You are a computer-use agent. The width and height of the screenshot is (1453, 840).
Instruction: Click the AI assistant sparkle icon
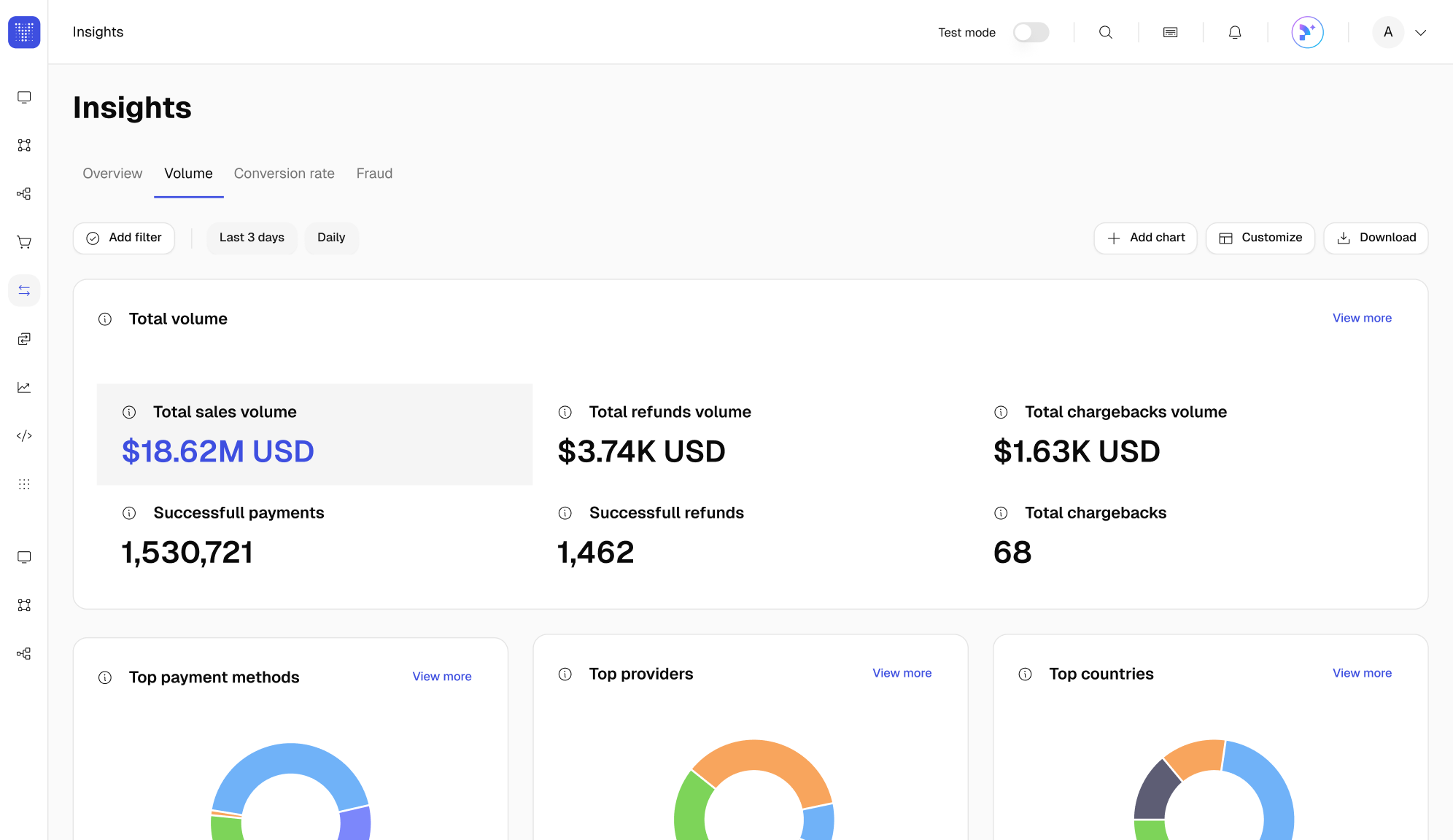pos(1307,32)
